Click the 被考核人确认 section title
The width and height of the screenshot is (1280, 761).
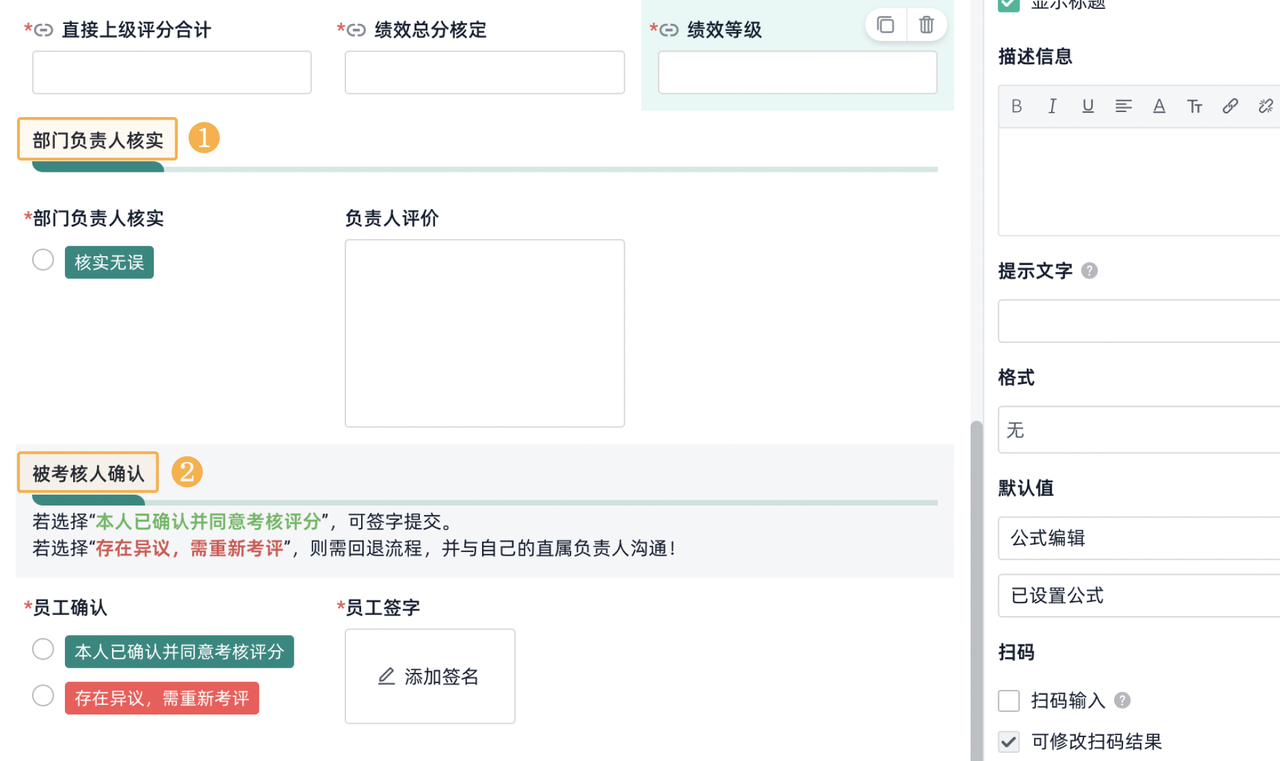tap(88, 473)
